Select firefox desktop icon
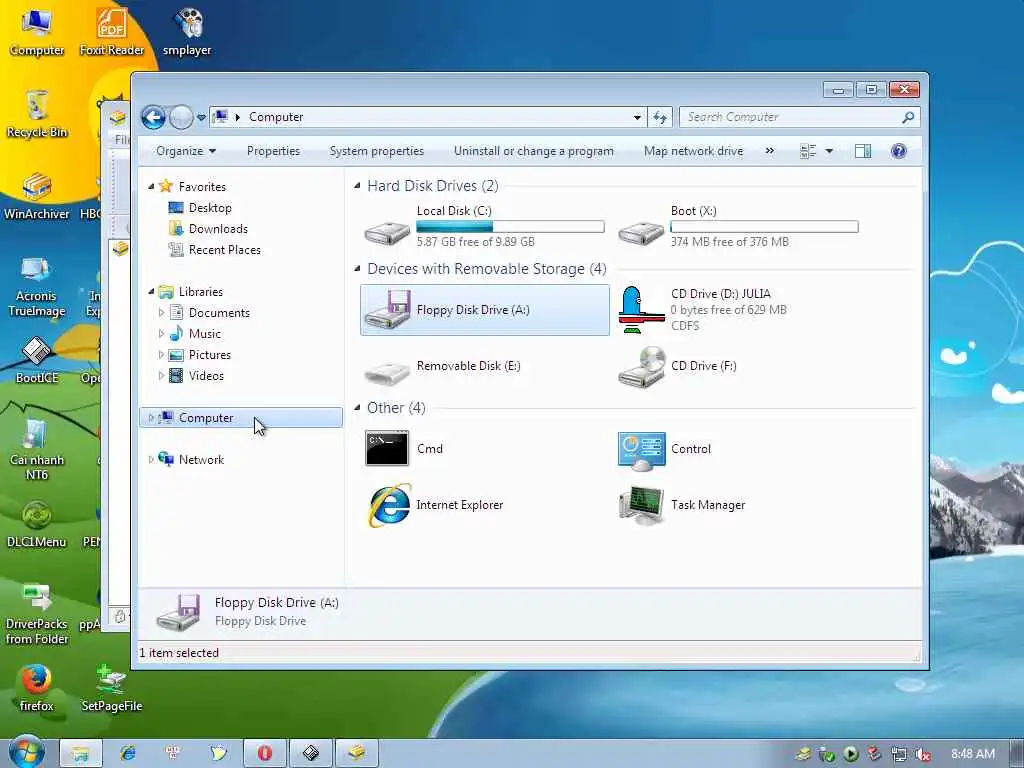 pyautogui.click(x=36, y=687)
